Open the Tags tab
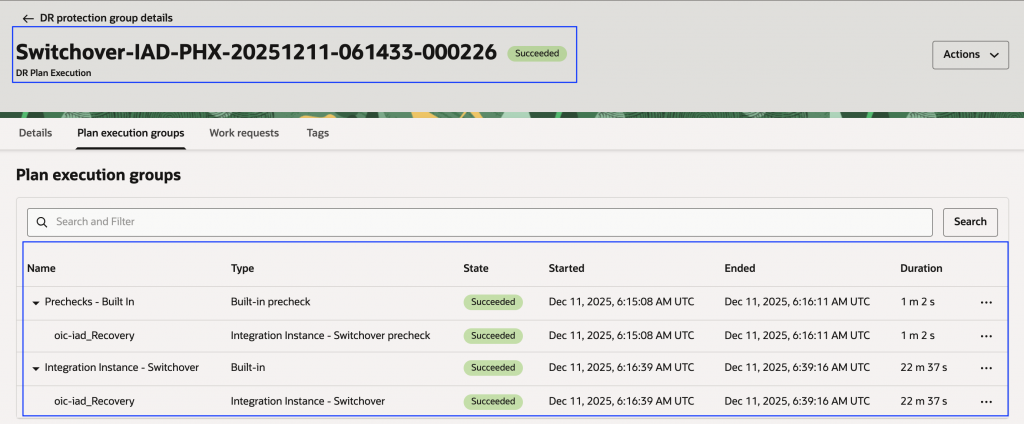This screenshot has width=1024, height=424. pyautogui.click(x=318, y=133)
